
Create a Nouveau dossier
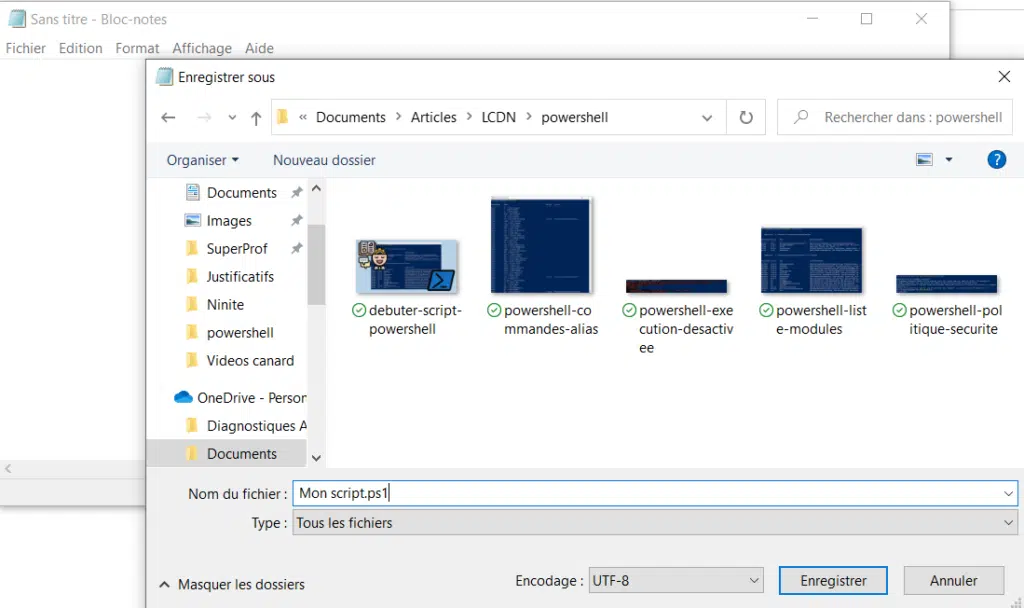pos(324,160)
